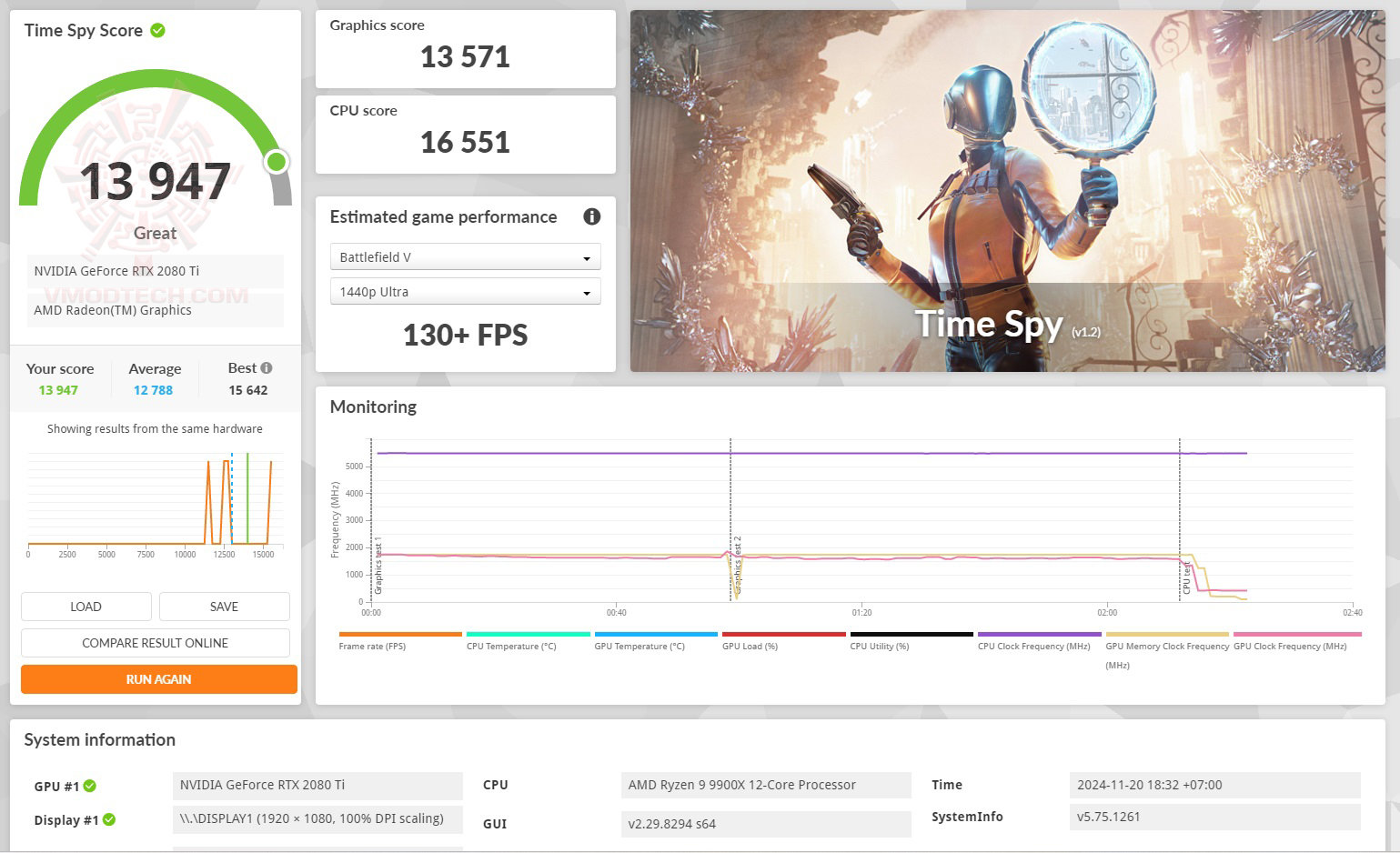Image resolution: width=1400 pixels, height=853 pixels.
Task: Click the knob on the score gauge arc
Action: pos(276,161)
